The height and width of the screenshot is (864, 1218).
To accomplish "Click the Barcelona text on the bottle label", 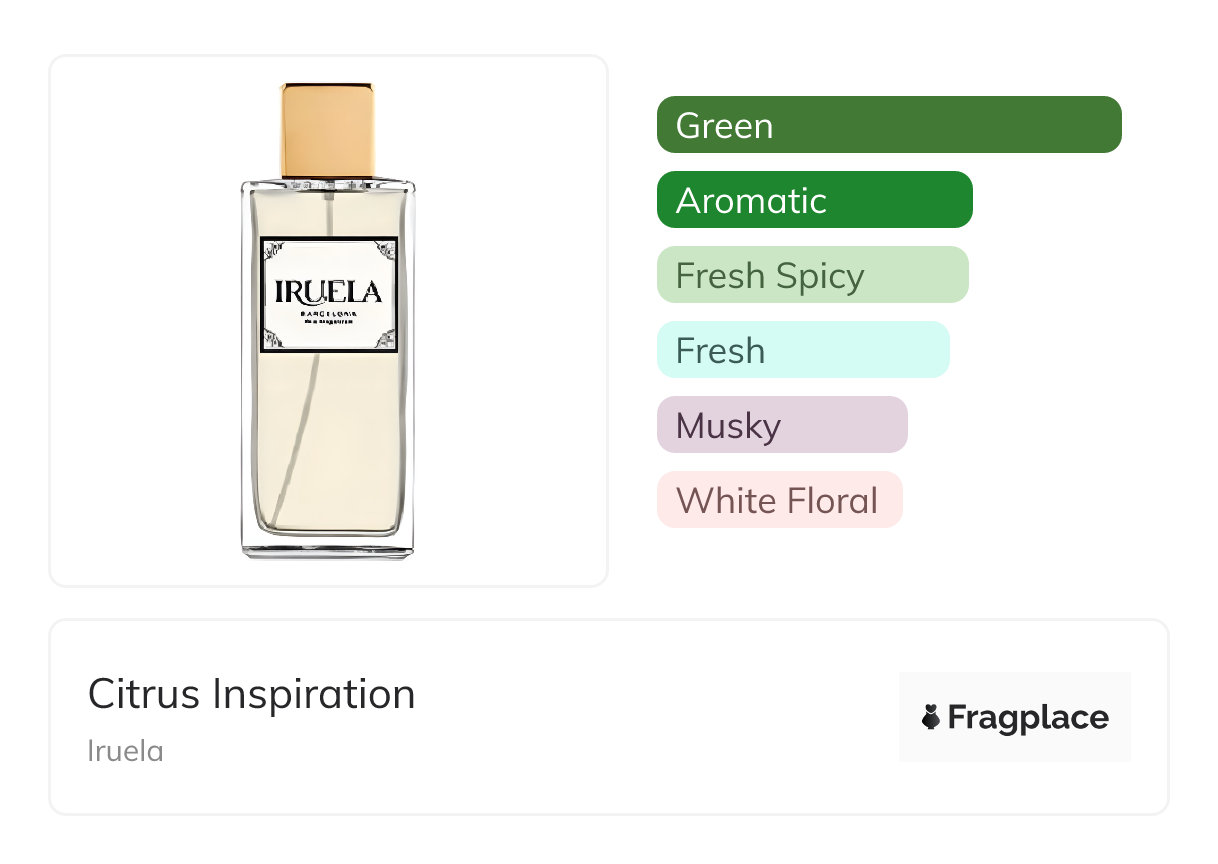I will [x=328, y=314].
